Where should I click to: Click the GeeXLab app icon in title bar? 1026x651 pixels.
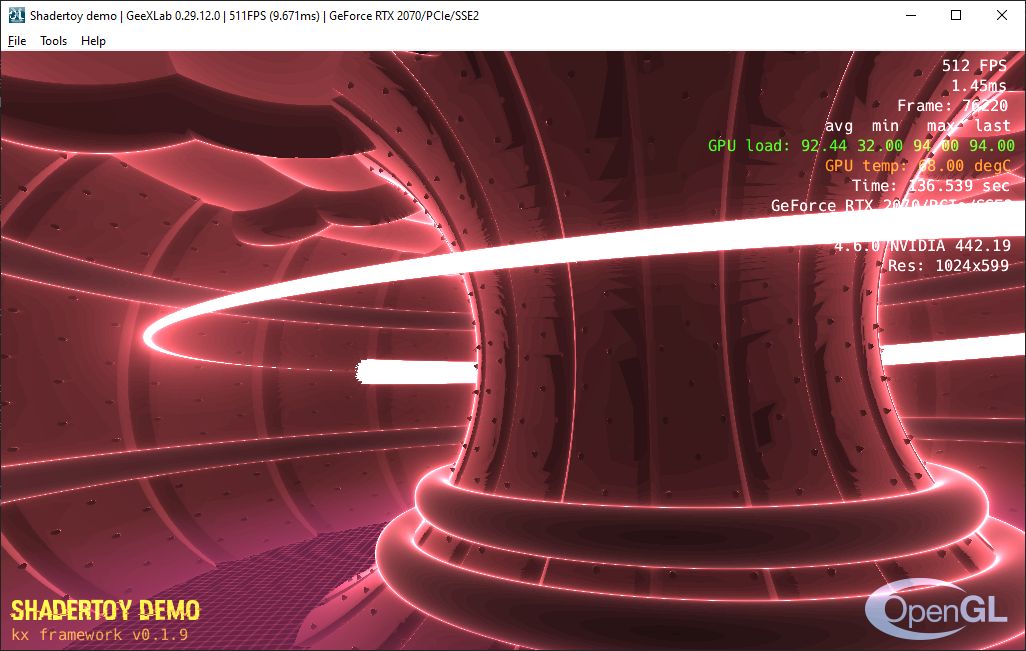pyautogui.click(x=16, y=15)
